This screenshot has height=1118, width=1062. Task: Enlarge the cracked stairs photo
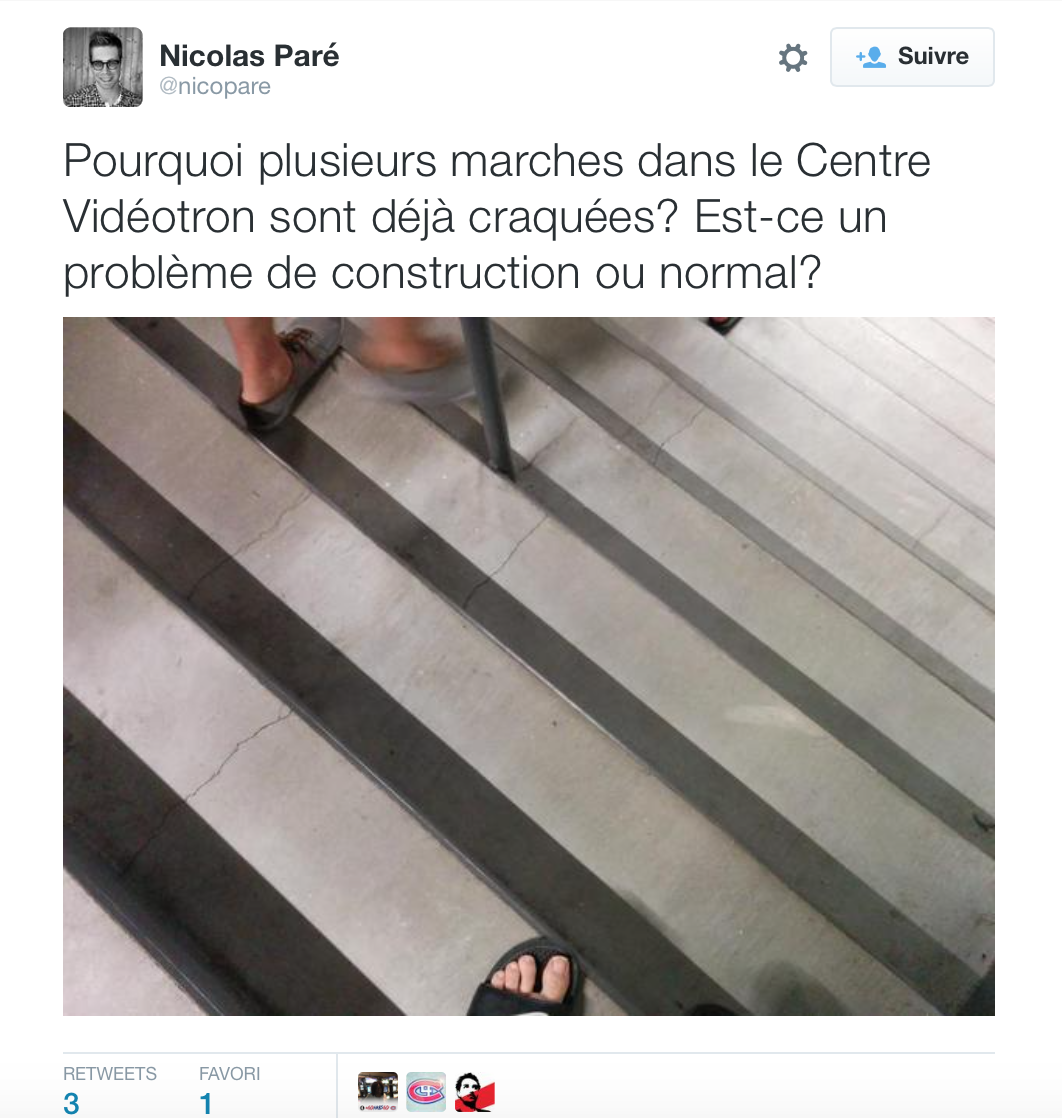click(x=529, y=666)
